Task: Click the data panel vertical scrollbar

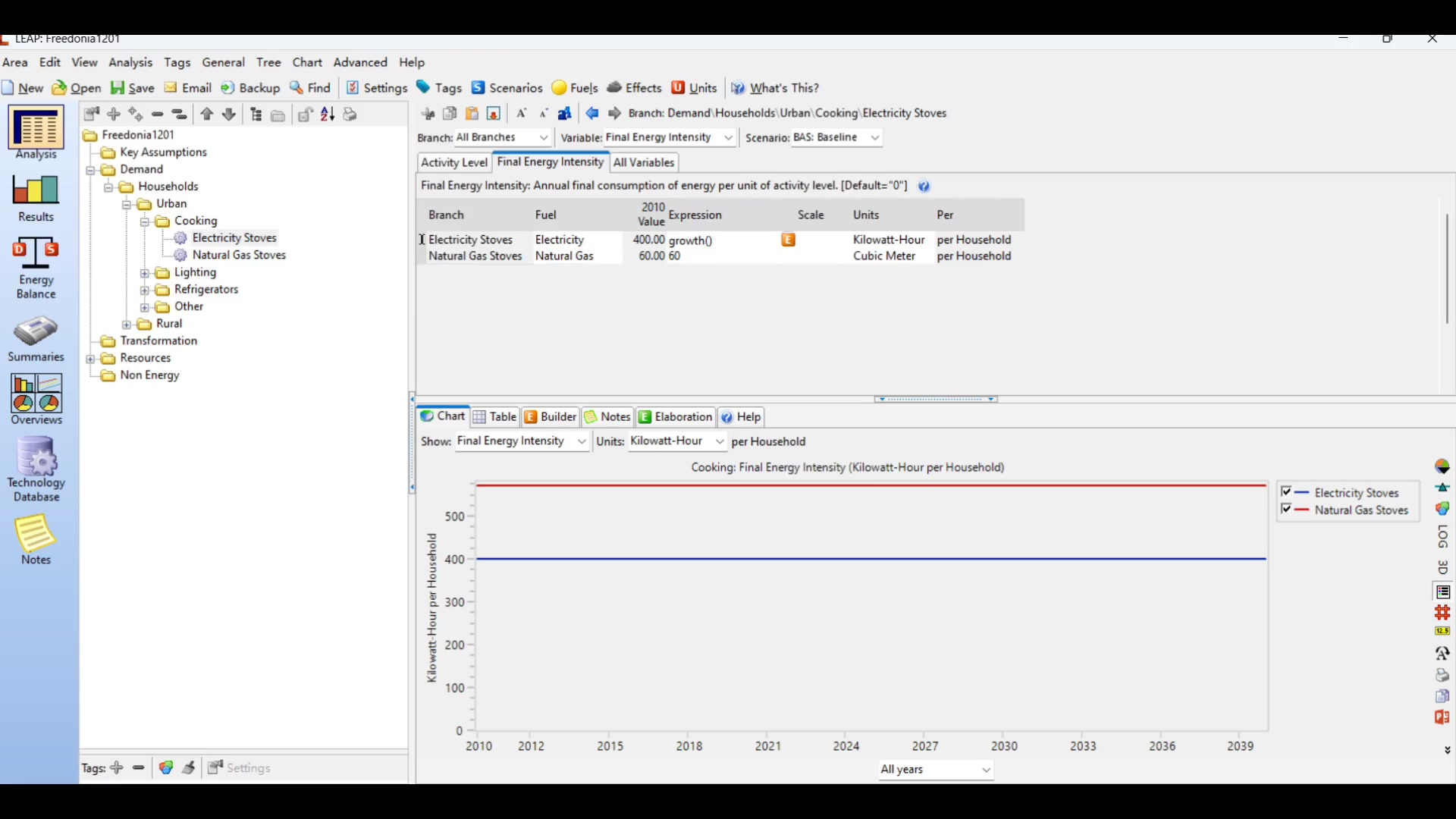Action: (1447, 268)
